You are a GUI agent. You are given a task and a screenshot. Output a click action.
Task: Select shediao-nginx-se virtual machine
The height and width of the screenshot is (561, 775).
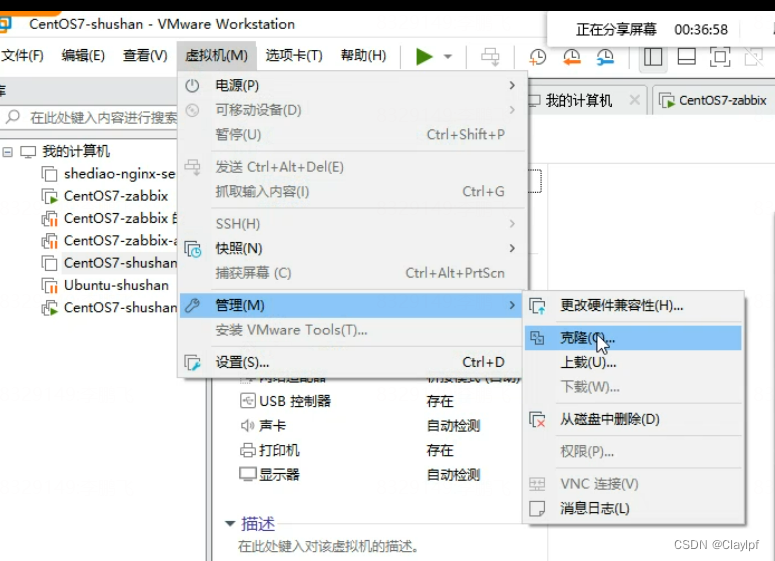108,174
